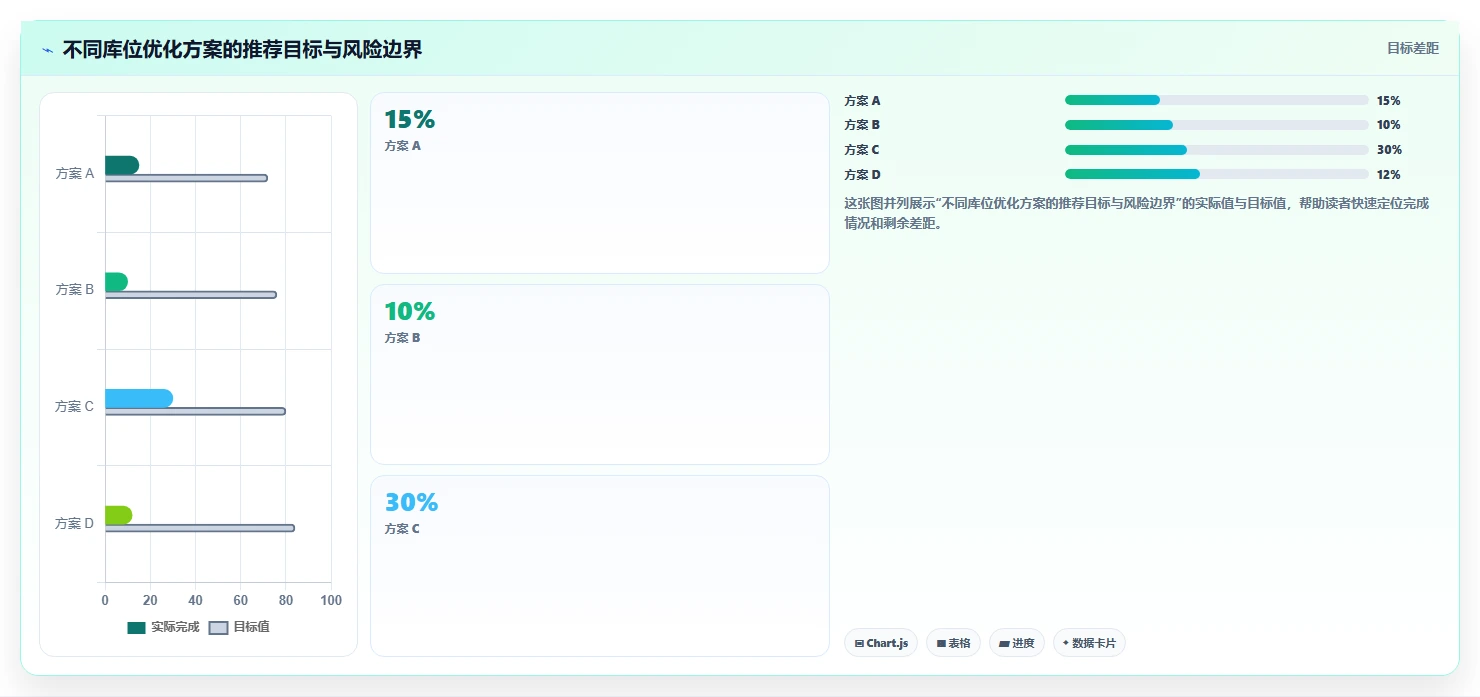This screenshot has width=1480, height=697.
Task: Open the 15% 方案 A data card
Action: point(600,183)
